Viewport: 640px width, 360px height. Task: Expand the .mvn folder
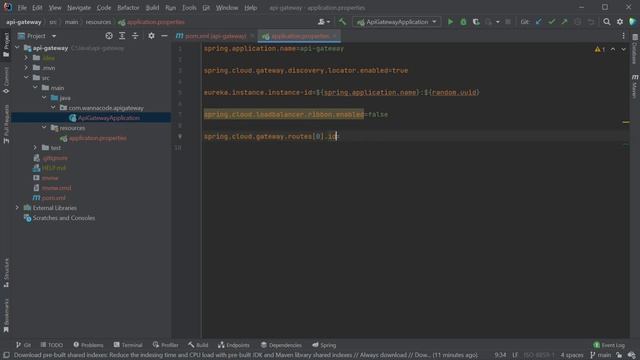pos(26,68)
